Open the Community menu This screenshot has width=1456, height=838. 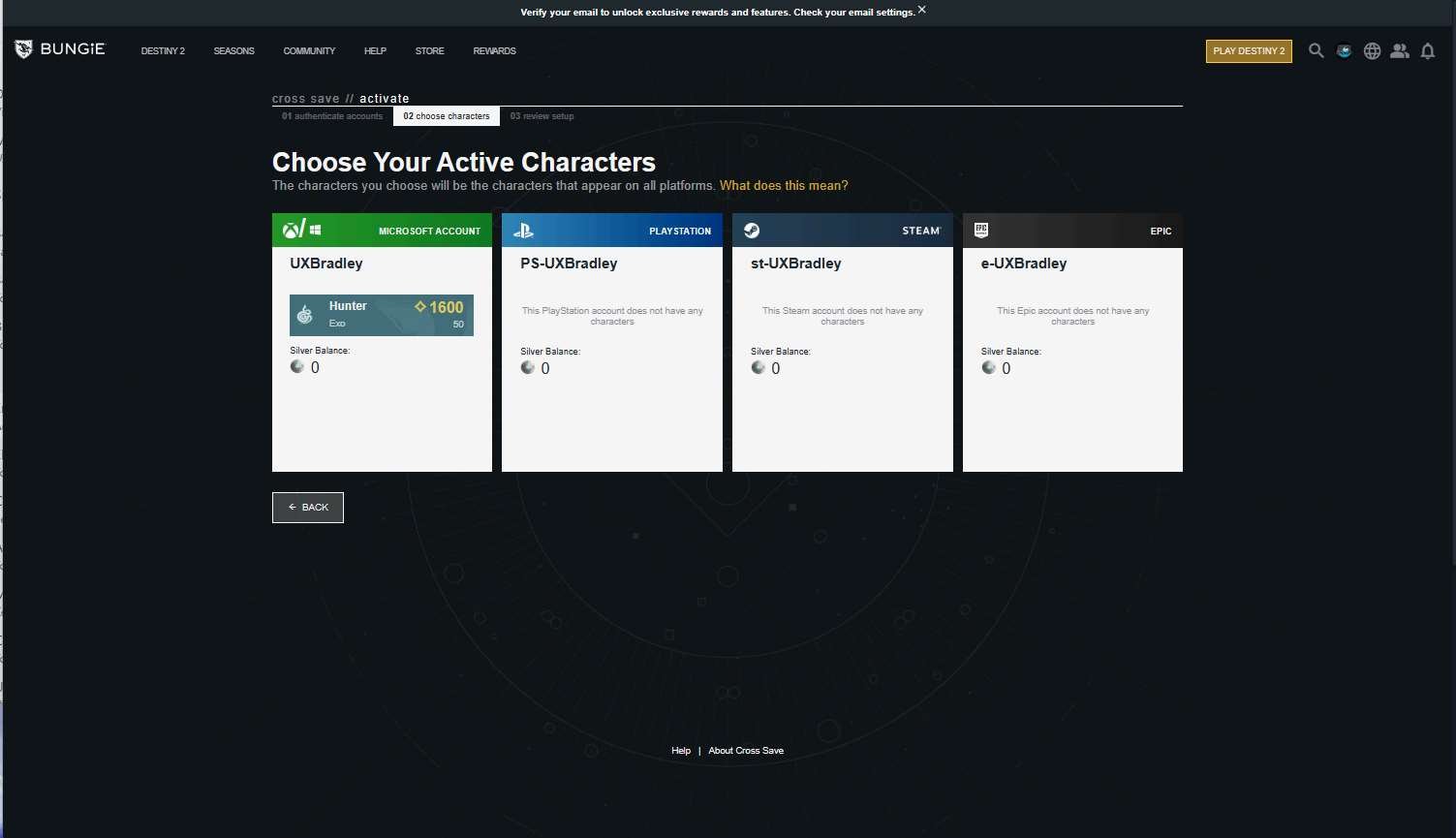(x=309, y=50)
